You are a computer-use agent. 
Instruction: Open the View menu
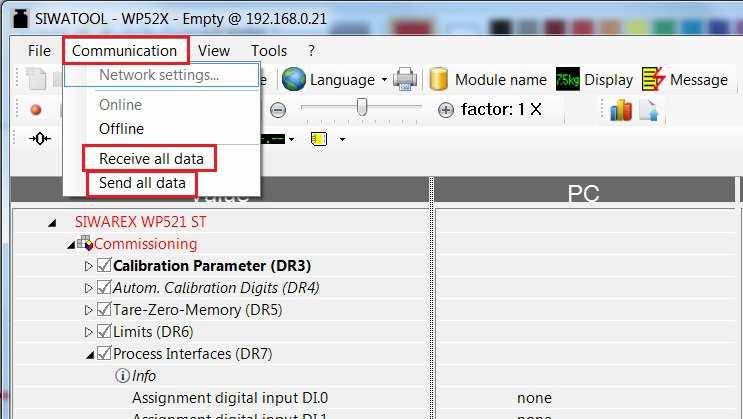214,50
